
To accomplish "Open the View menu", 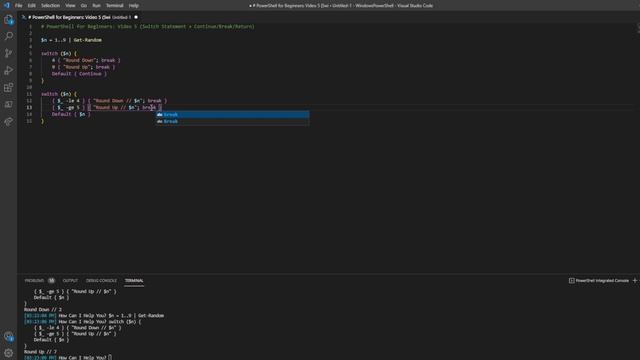I will 70,6.
